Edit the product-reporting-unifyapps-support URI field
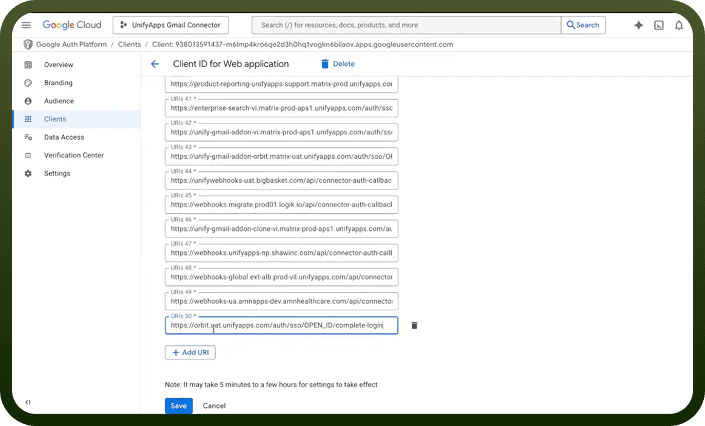Image resolution: width=705 pixels, height=426 pixels. pyautogui.click(x=281, y=84)
